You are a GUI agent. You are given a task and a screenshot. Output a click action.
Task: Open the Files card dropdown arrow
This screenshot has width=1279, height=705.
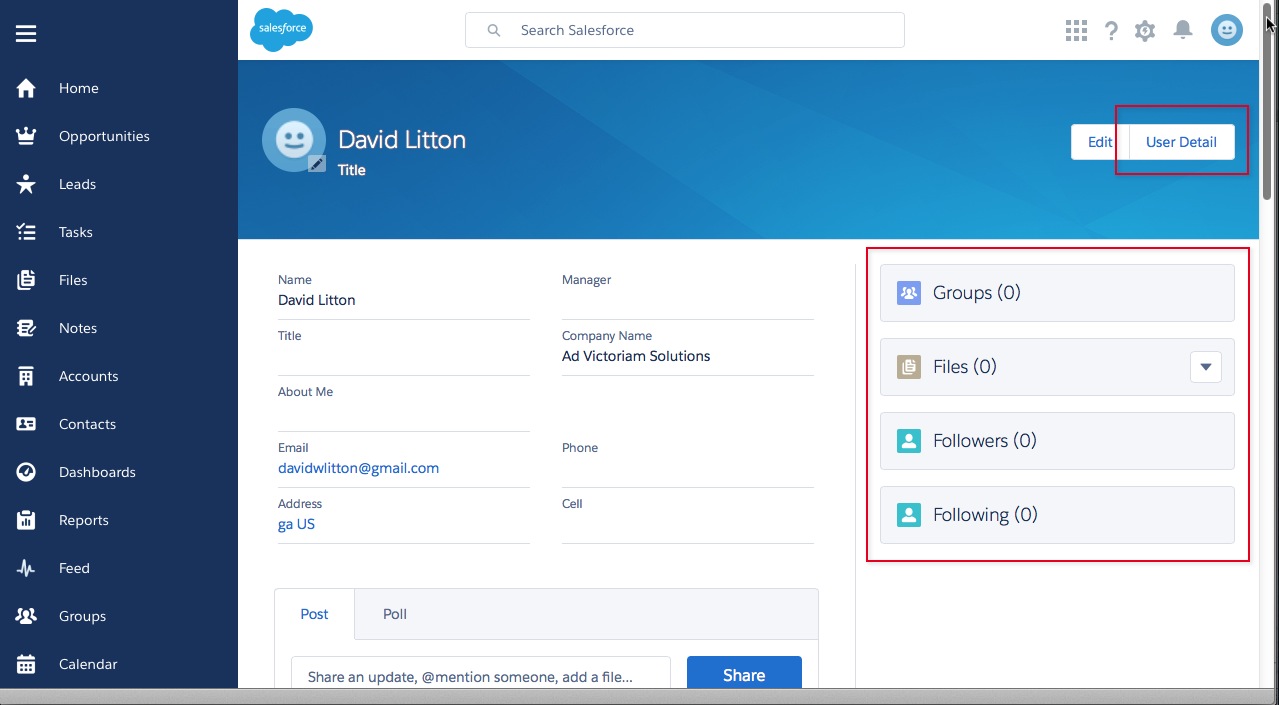point(1205,367)
